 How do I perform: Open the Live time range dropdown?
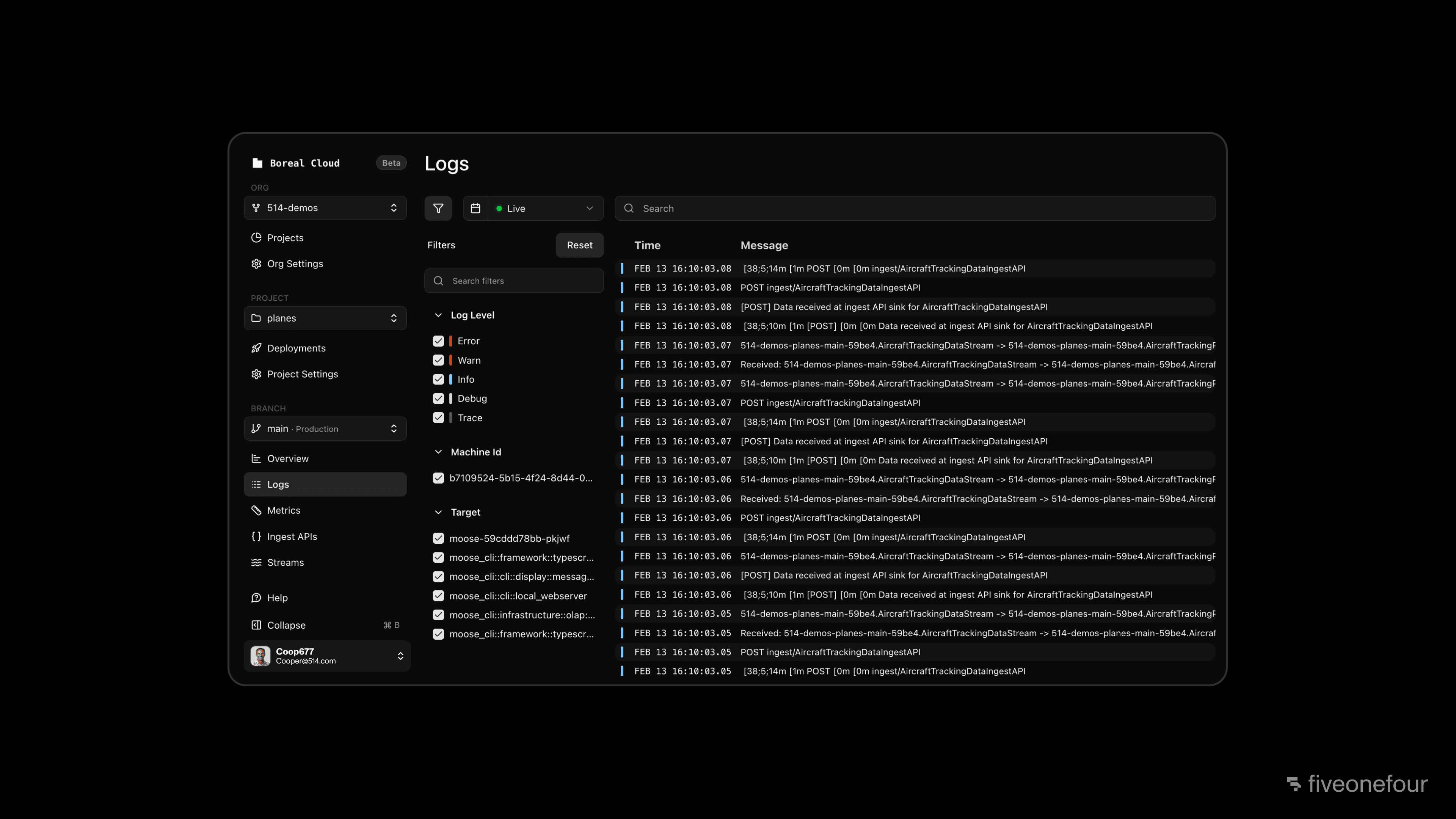[545, 209]
